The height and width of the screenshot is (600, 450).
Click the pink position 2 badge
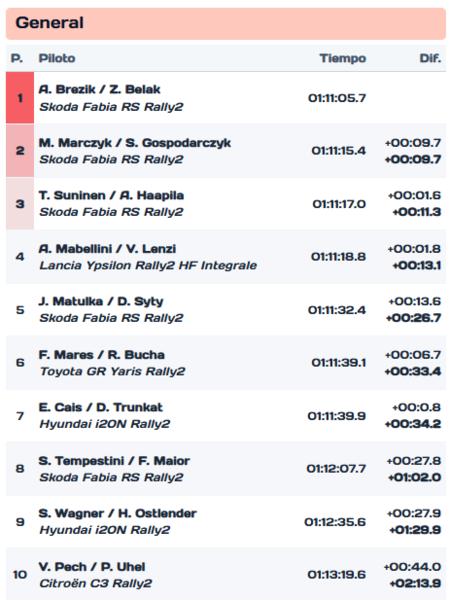click(x=20, y=151)
